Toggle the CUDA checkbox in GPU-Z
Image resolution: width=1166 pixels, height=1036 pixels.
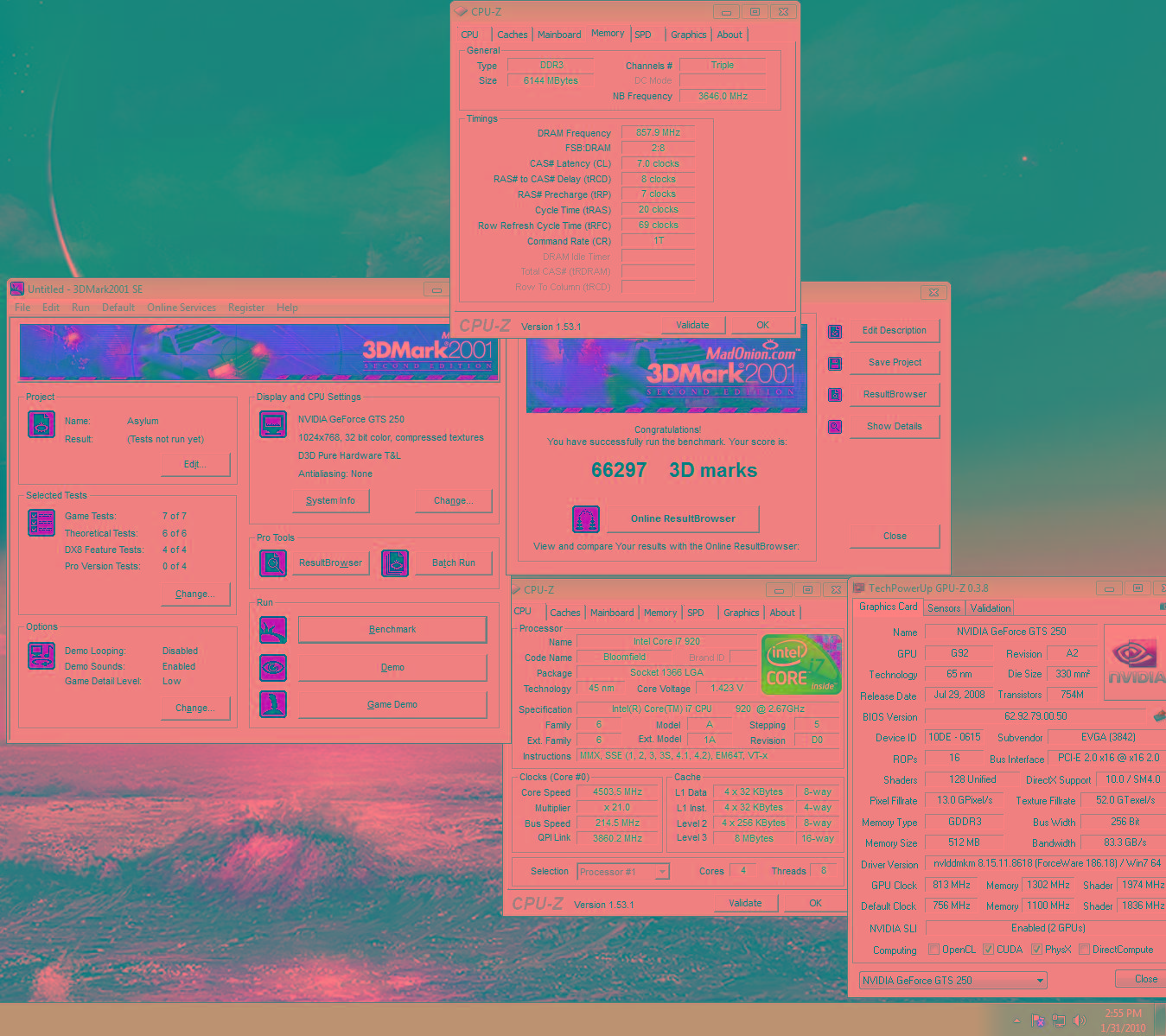988,950
